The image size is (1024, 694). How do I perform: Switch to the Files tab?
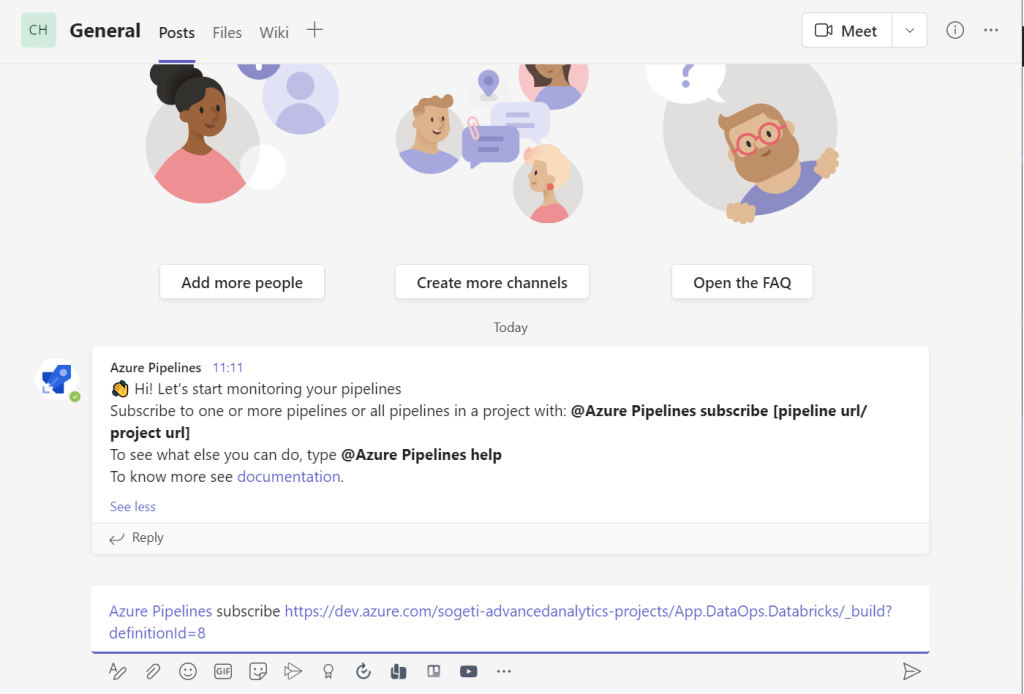point(227,32)
